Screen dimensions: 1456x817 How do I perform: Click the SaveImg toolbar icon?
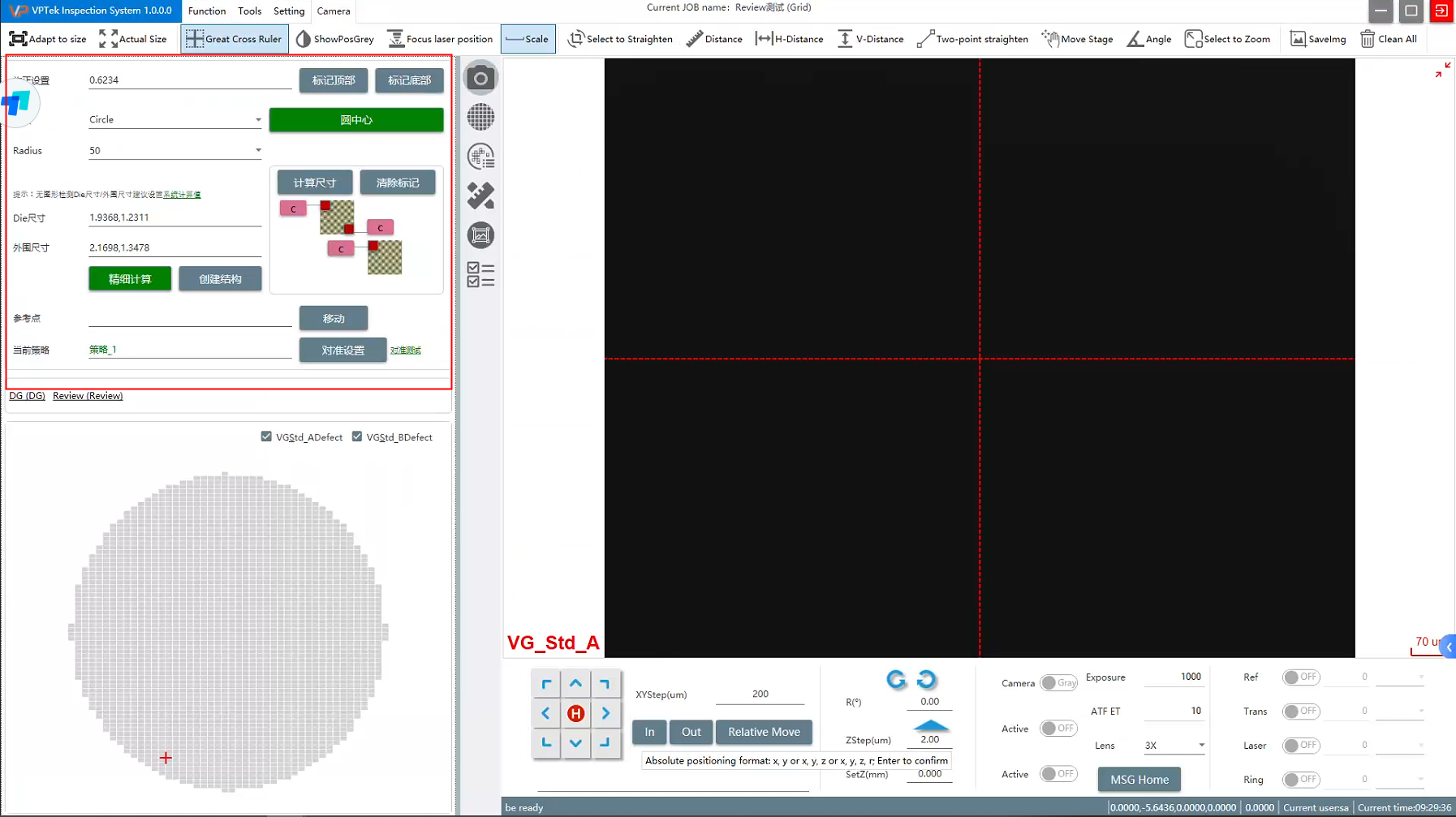click(1318, 39)
